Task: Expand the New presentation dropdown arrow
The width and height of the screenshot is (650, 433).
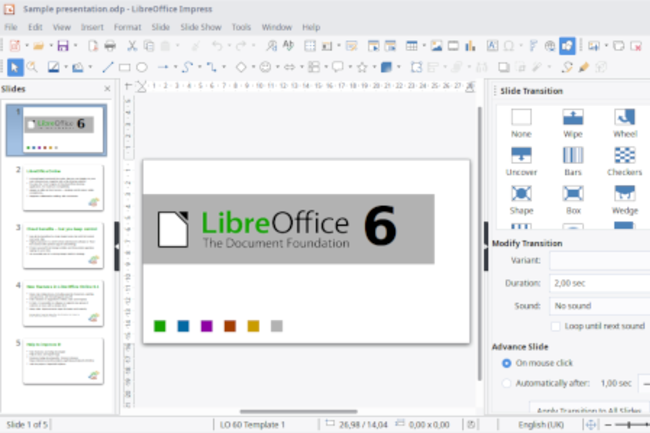Action: pos(27,46)
